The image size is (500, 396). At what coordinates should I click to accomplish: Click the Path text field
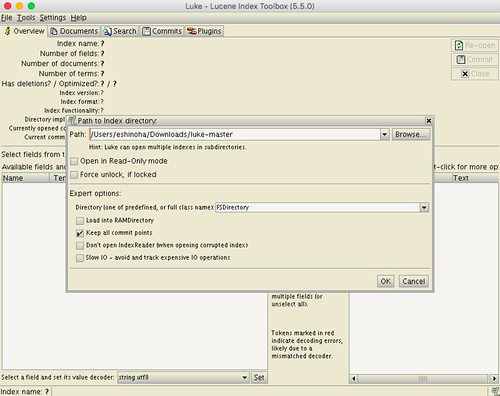(235, 134)
